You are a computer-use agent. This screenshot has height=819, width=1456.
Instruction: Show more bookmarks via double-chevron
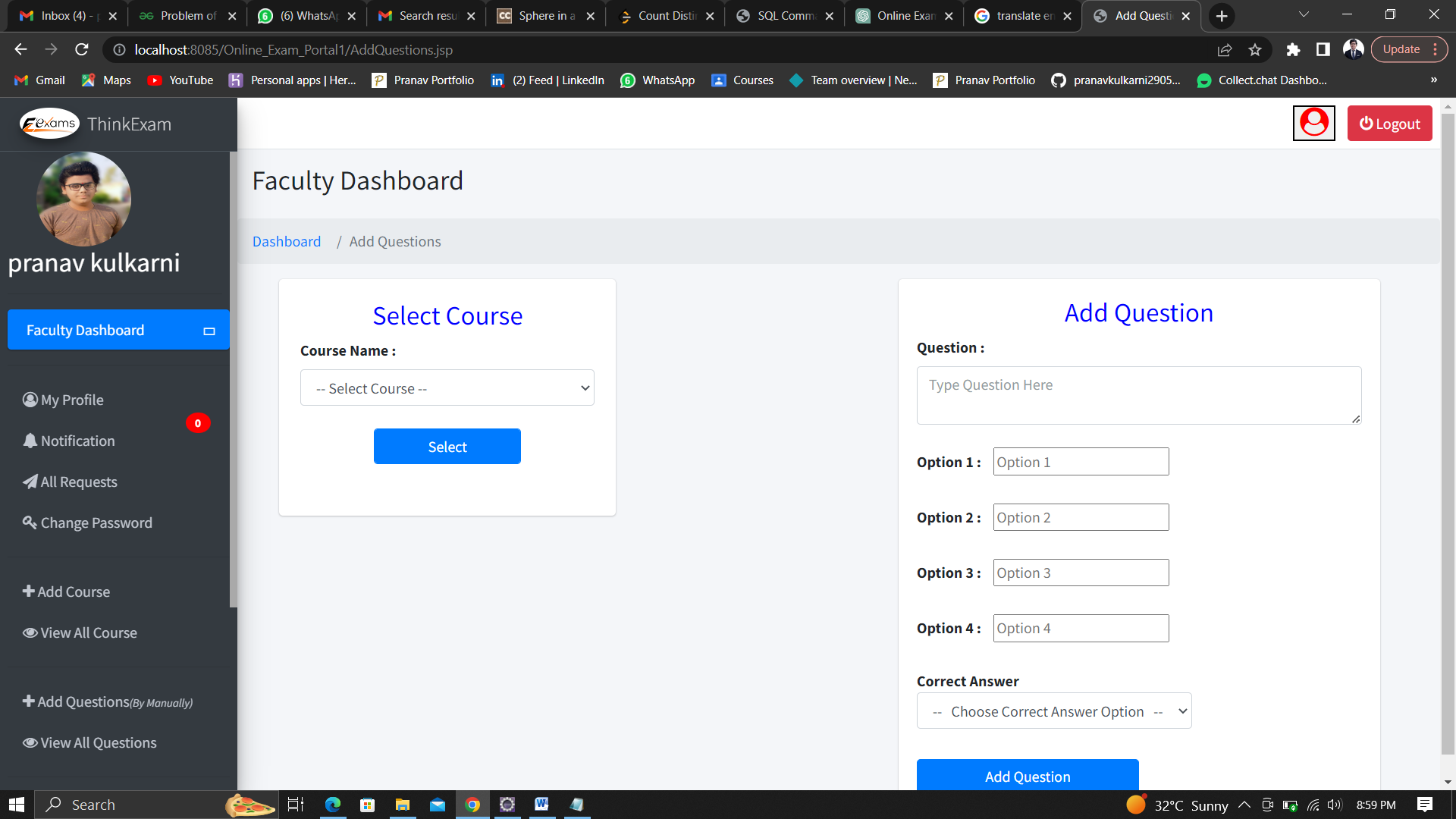coord(1433,80)
